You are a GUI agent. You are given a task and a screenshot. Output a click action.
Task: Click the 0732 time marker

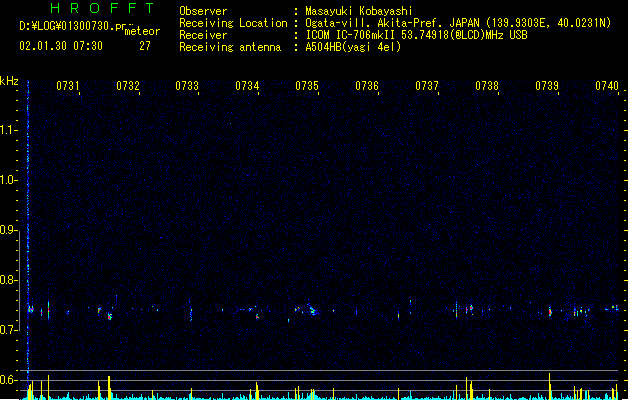coord(128,86)
